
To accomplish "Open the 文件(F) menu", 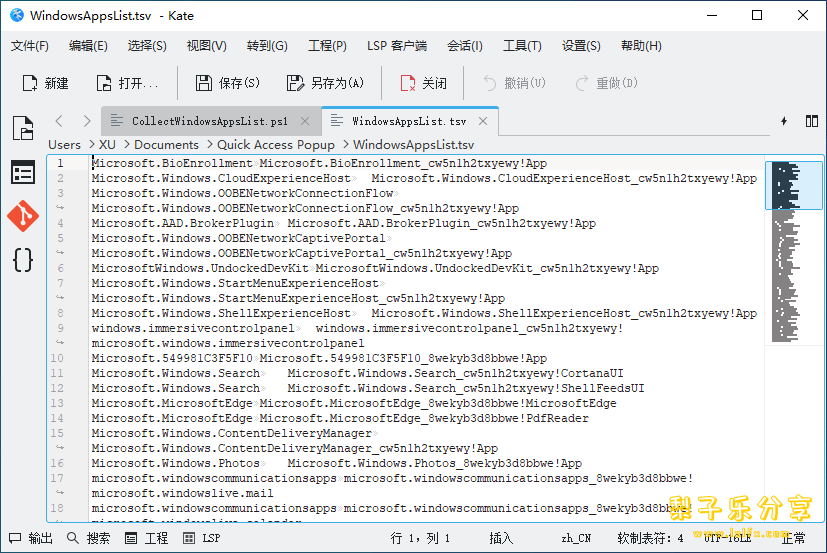I will click(30, 46).
